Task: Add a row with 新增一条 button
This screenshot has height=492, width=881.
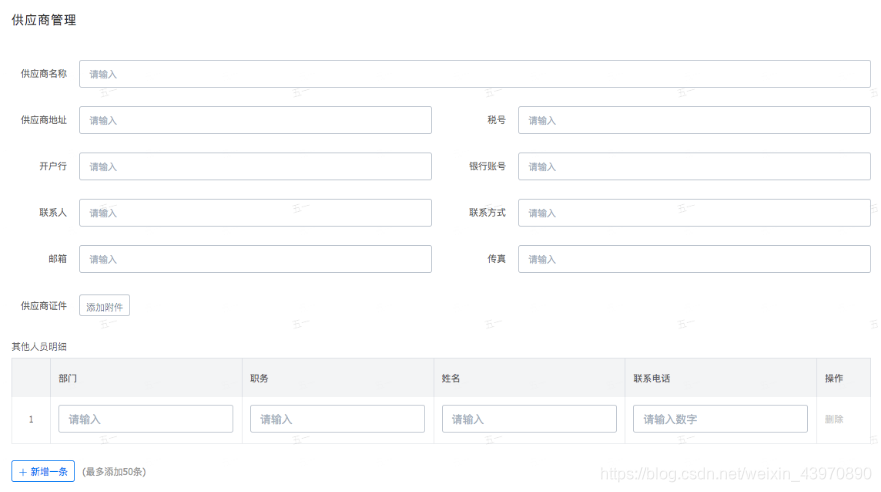Action: pos(43,472)
